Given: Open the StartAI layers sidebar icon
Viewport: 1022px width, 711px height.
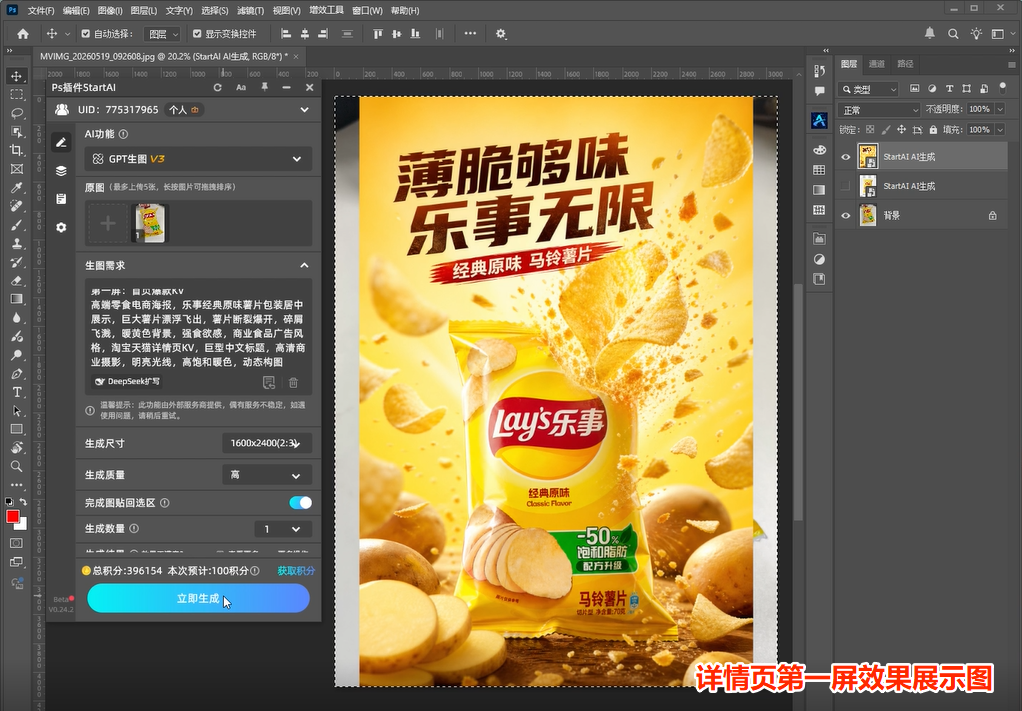Looking at the screenshot, I should (x=61, y=171).
